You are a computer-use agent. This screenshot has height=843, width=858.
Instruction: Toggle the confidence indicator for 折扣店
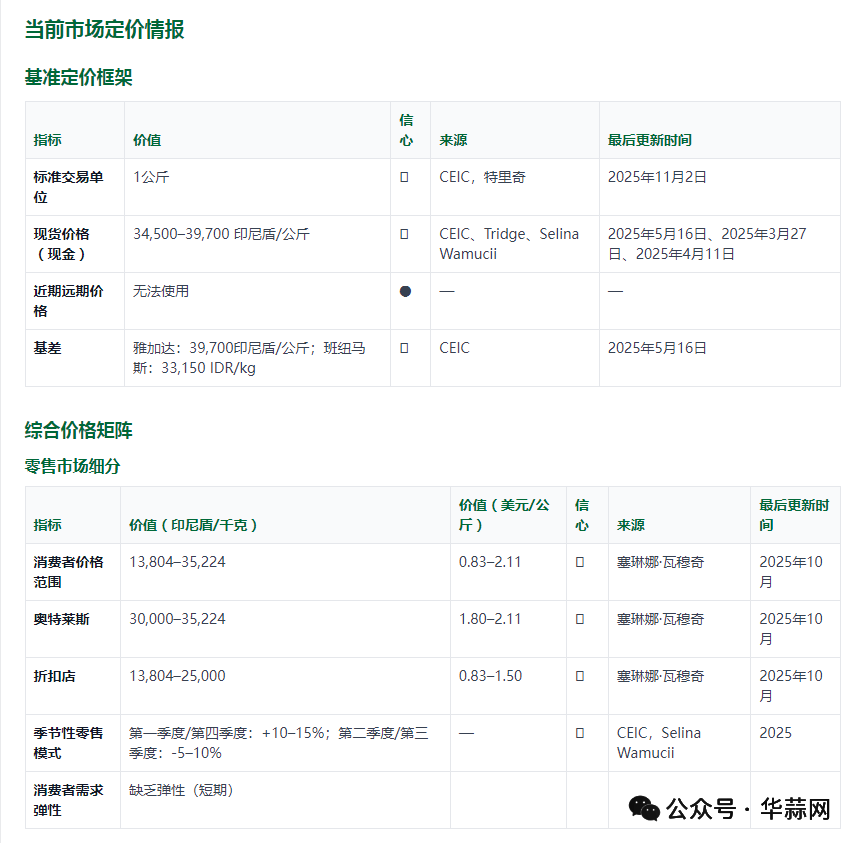pos(581,675)
